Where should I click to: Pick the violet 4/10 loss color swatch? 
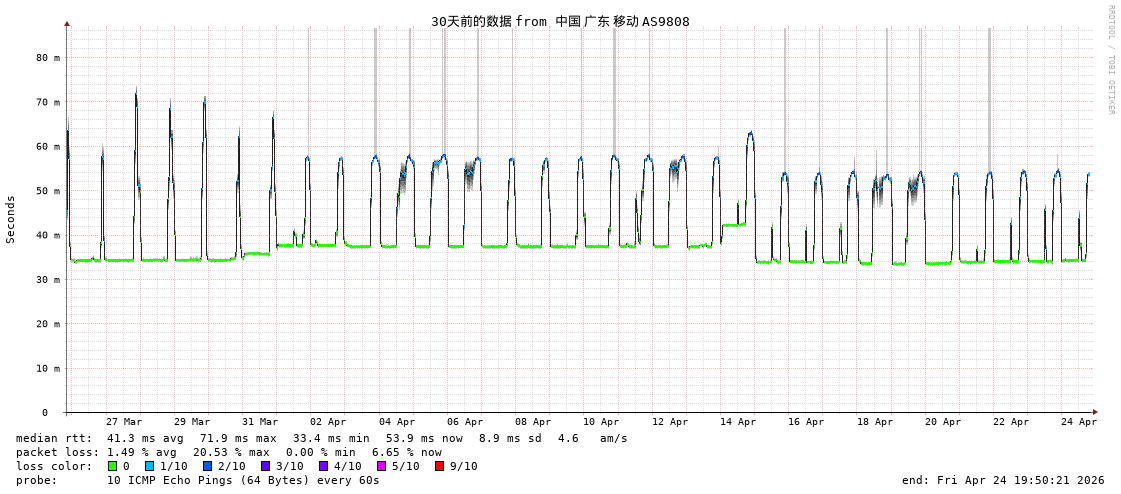point(323,466)
